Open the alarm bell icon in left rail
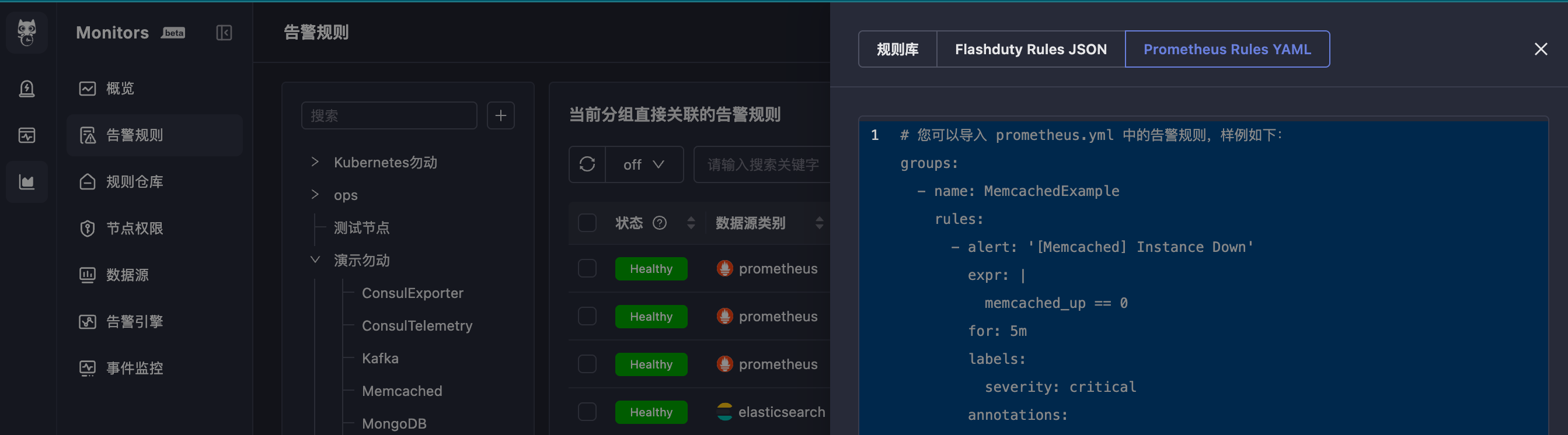Image resolution: width=1568 pixels, height=435 pixels. pos(27,89)
